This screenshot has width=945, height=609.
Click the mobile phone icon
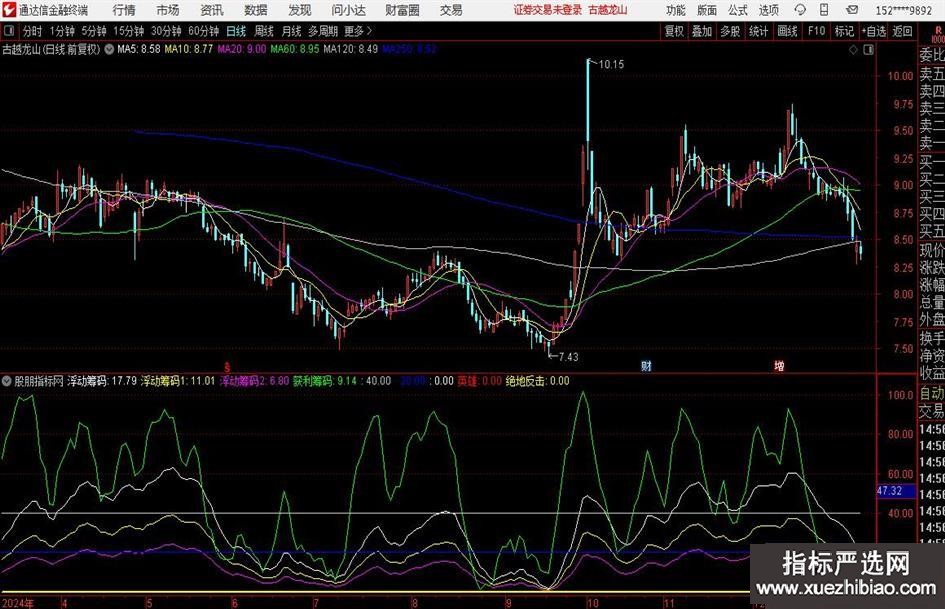[x=824, y=10]
